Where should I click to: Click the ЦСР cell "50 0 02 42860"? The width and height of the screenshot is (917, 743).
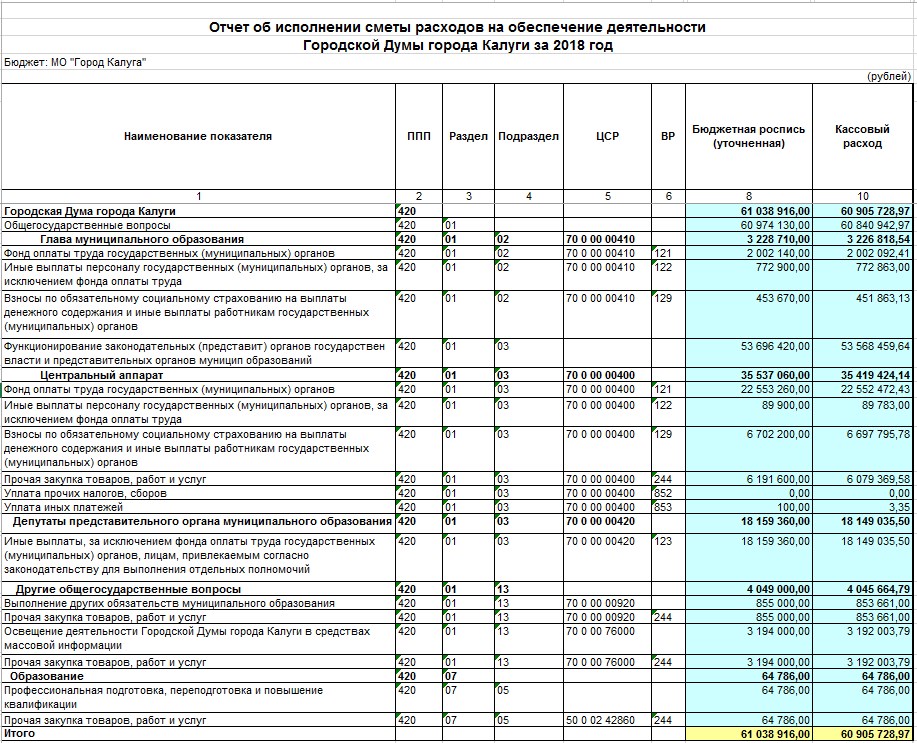click(600, 720)
